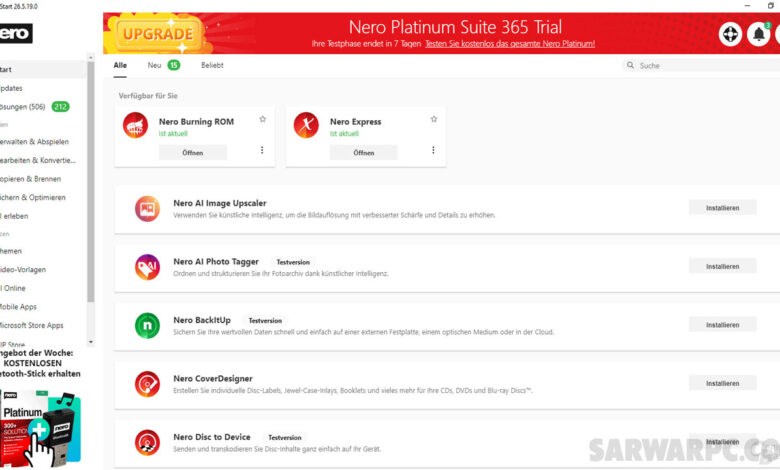780x470 pixels.
Task: Click the green 212 badge beside Lösungen
Action: coord(61,106)
